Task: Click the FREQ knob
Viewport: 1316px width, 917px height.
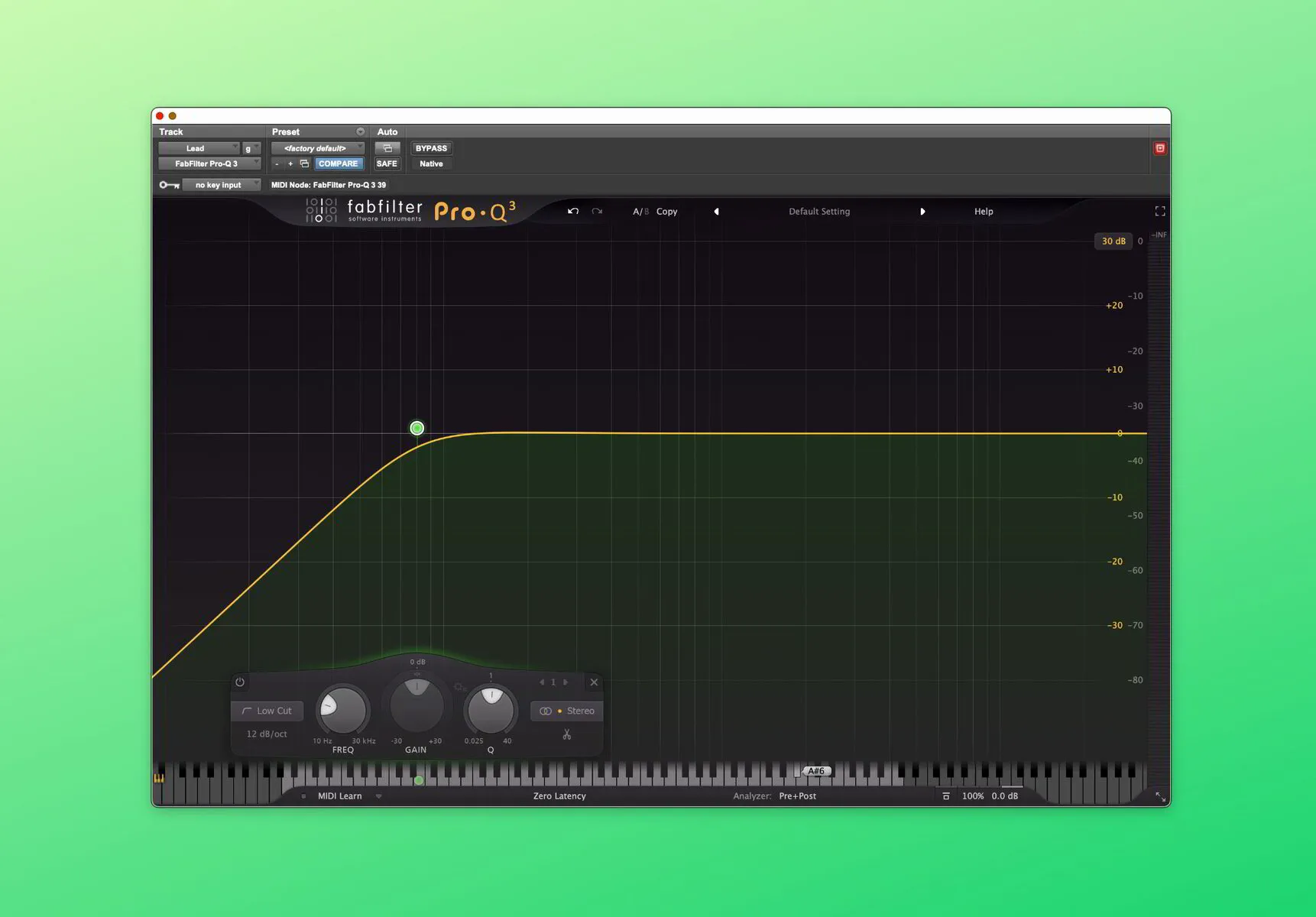Action: pos(342,710)
